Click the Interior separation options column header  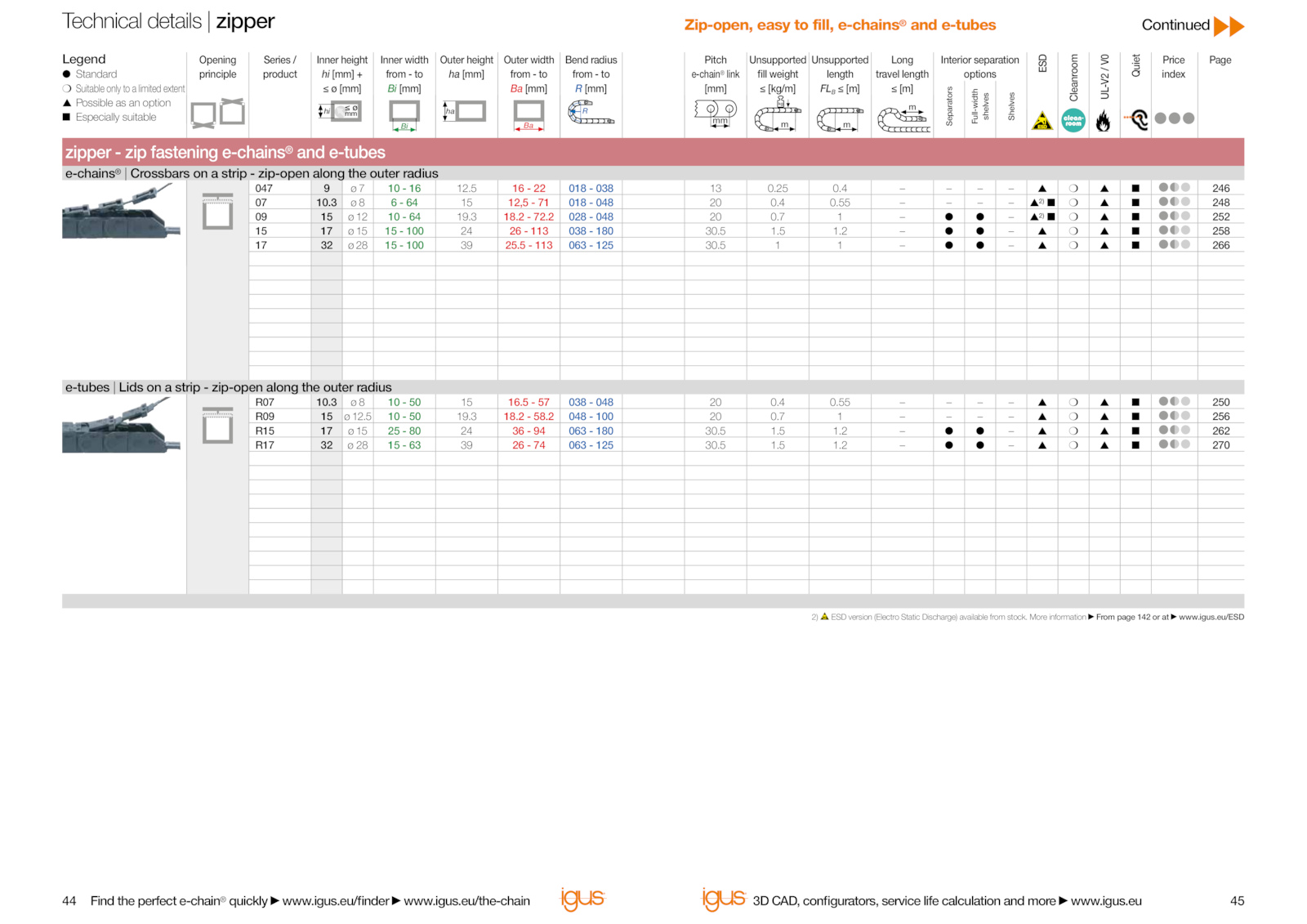979,67
